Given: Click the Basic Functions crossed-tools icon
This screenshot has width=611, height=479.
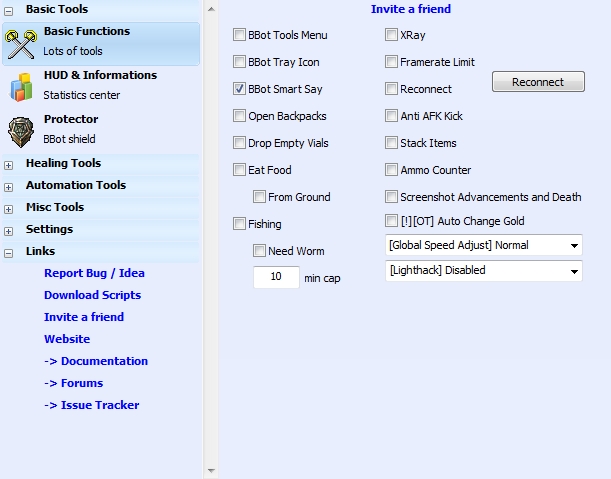Looking at the screenshot, I should click(21, 42).
